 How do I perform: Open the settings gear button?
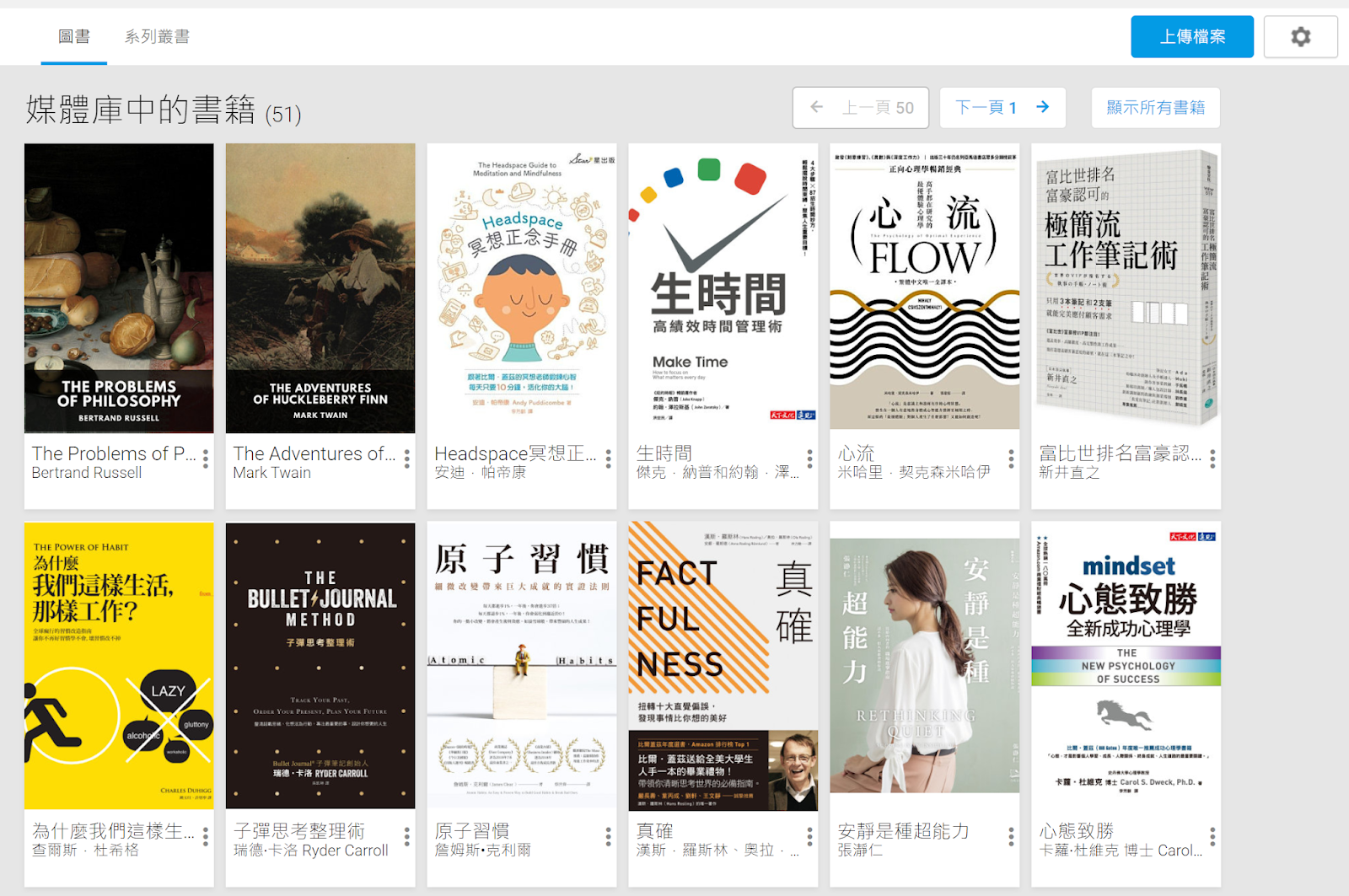point(1300,37)
